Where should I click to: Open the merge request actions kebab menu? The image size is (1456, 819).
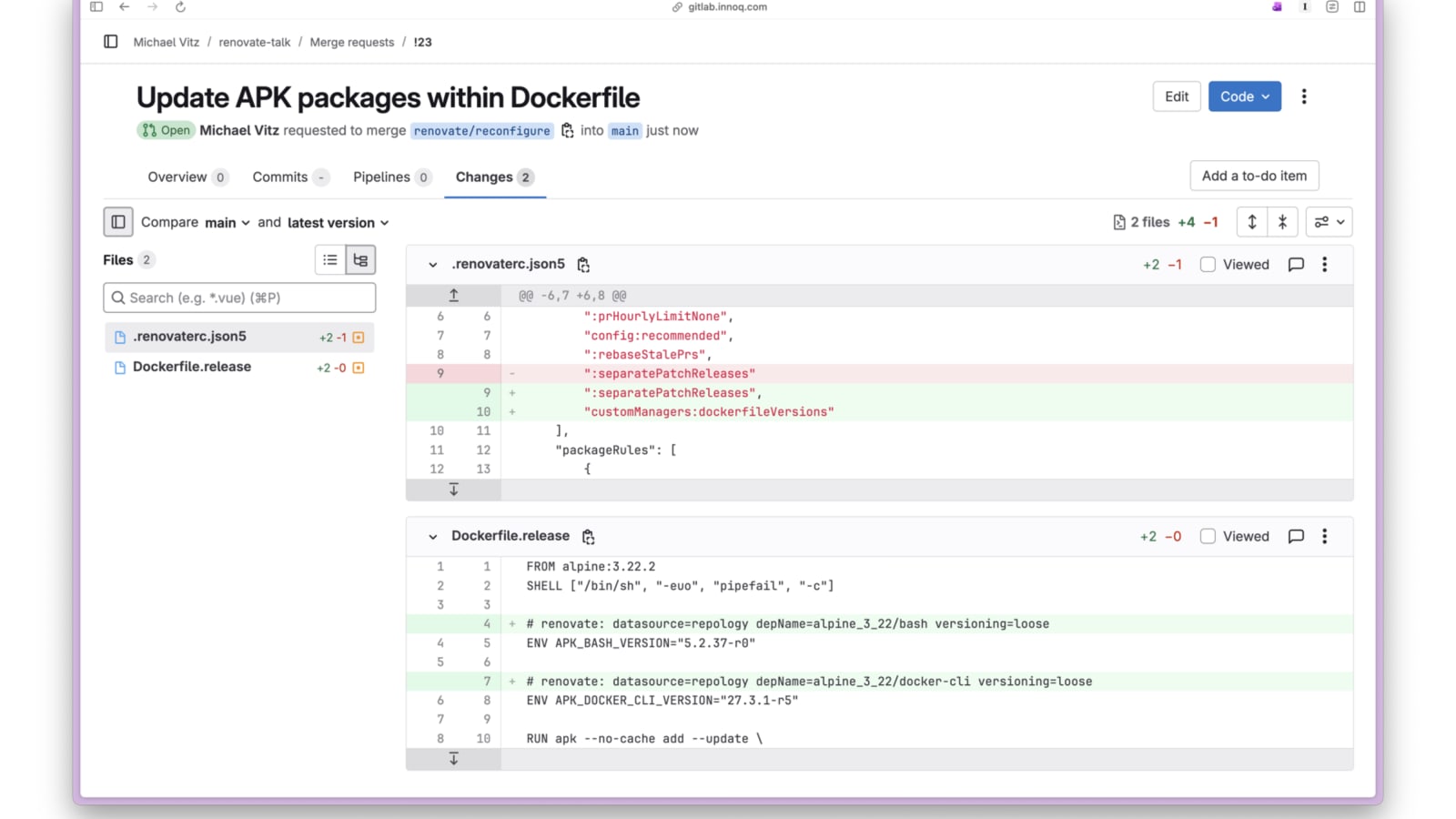point(1304,96)
